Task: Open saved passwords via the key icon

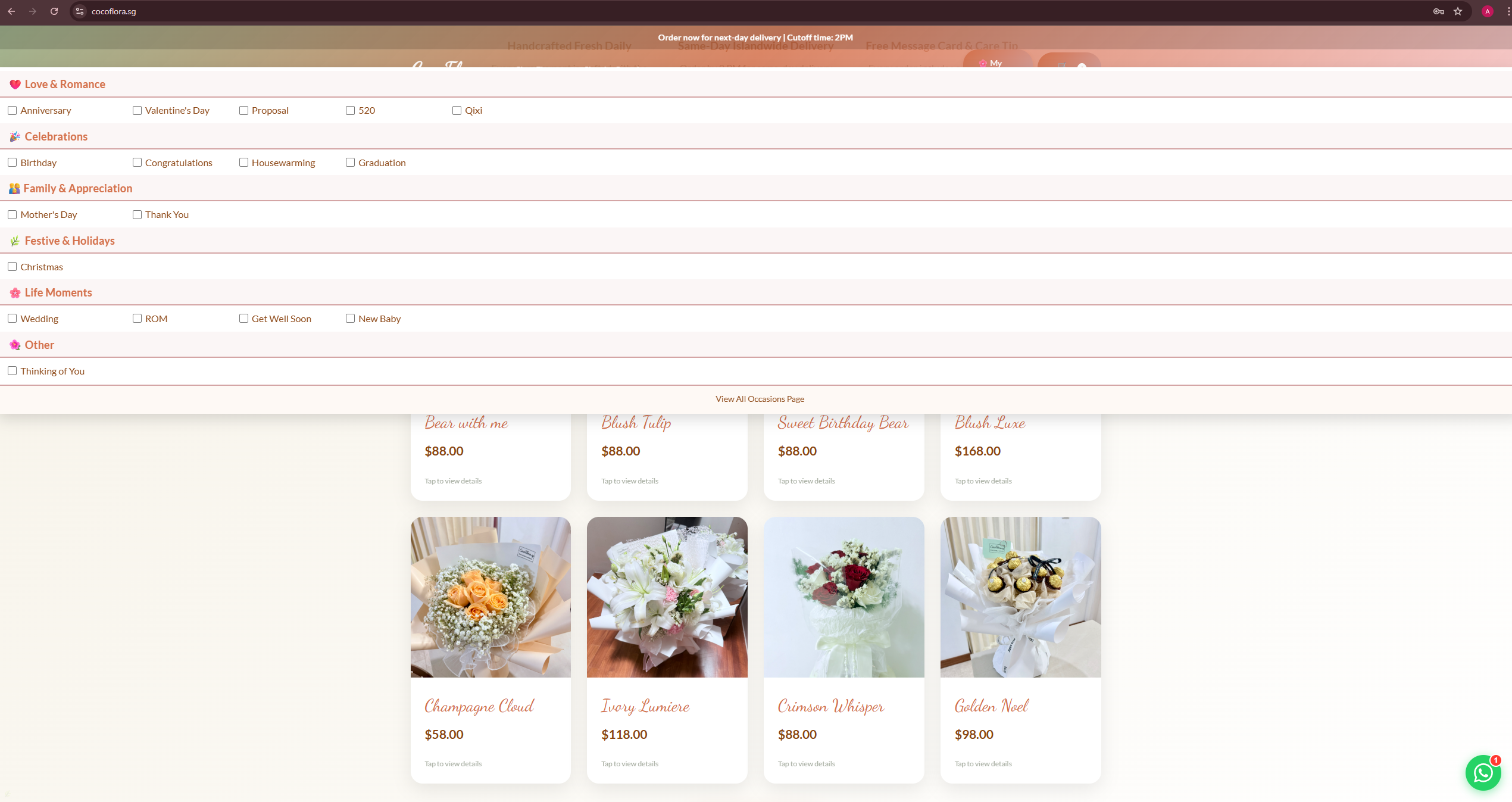Action: pos(1438,11)
